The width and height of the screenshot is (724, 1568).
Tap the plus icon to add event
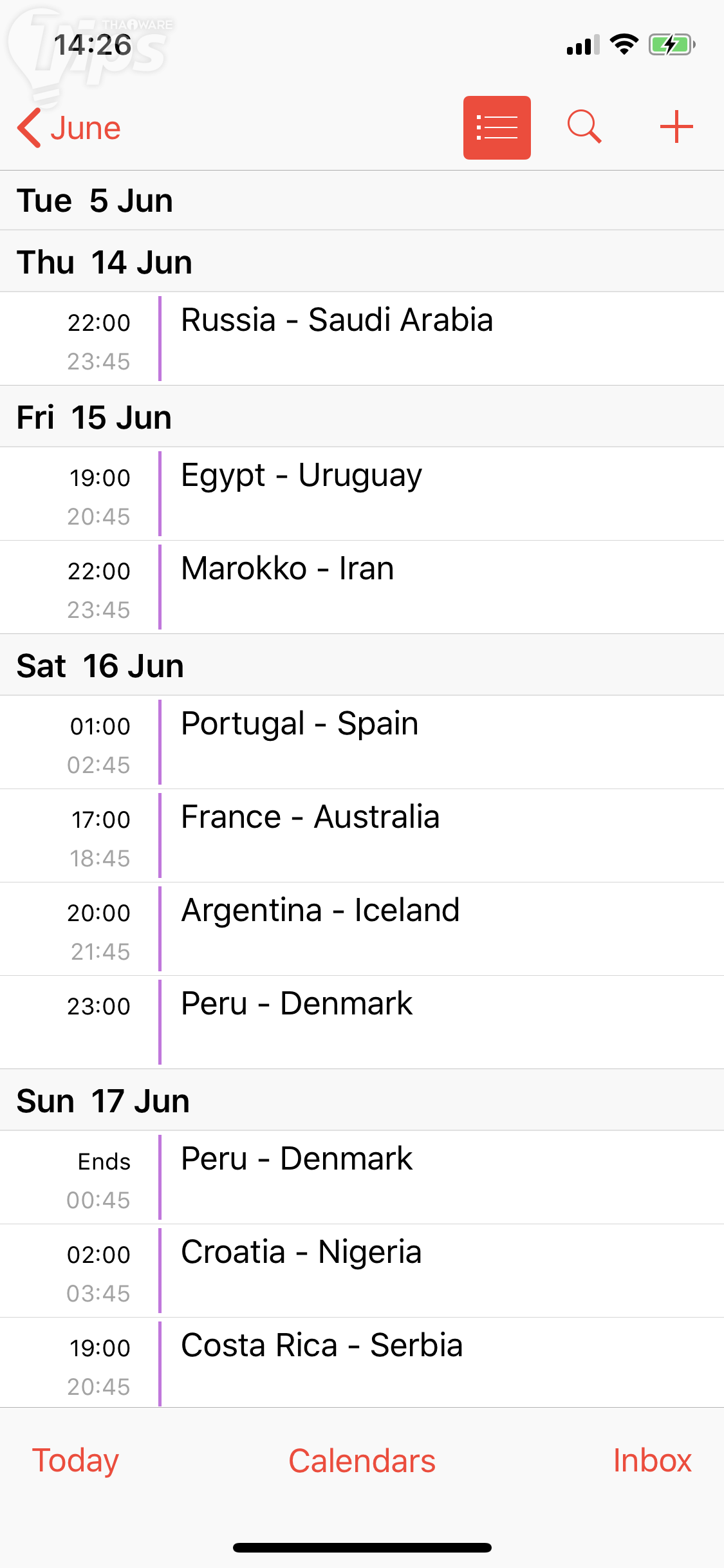(x=676, y=127)
